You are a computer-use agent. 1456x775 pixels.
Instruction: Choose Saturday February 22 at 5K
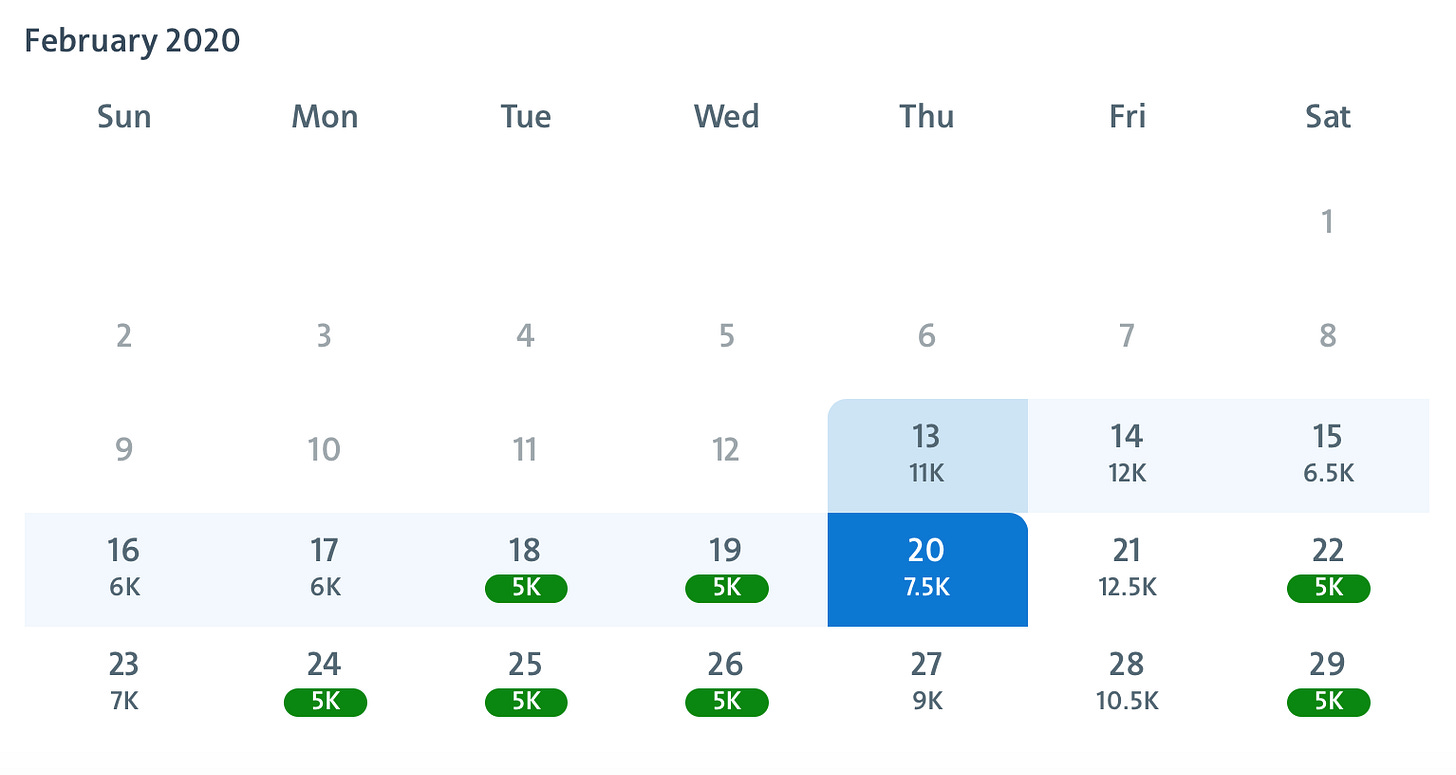pyautogui.click(x=1328, y=568)
